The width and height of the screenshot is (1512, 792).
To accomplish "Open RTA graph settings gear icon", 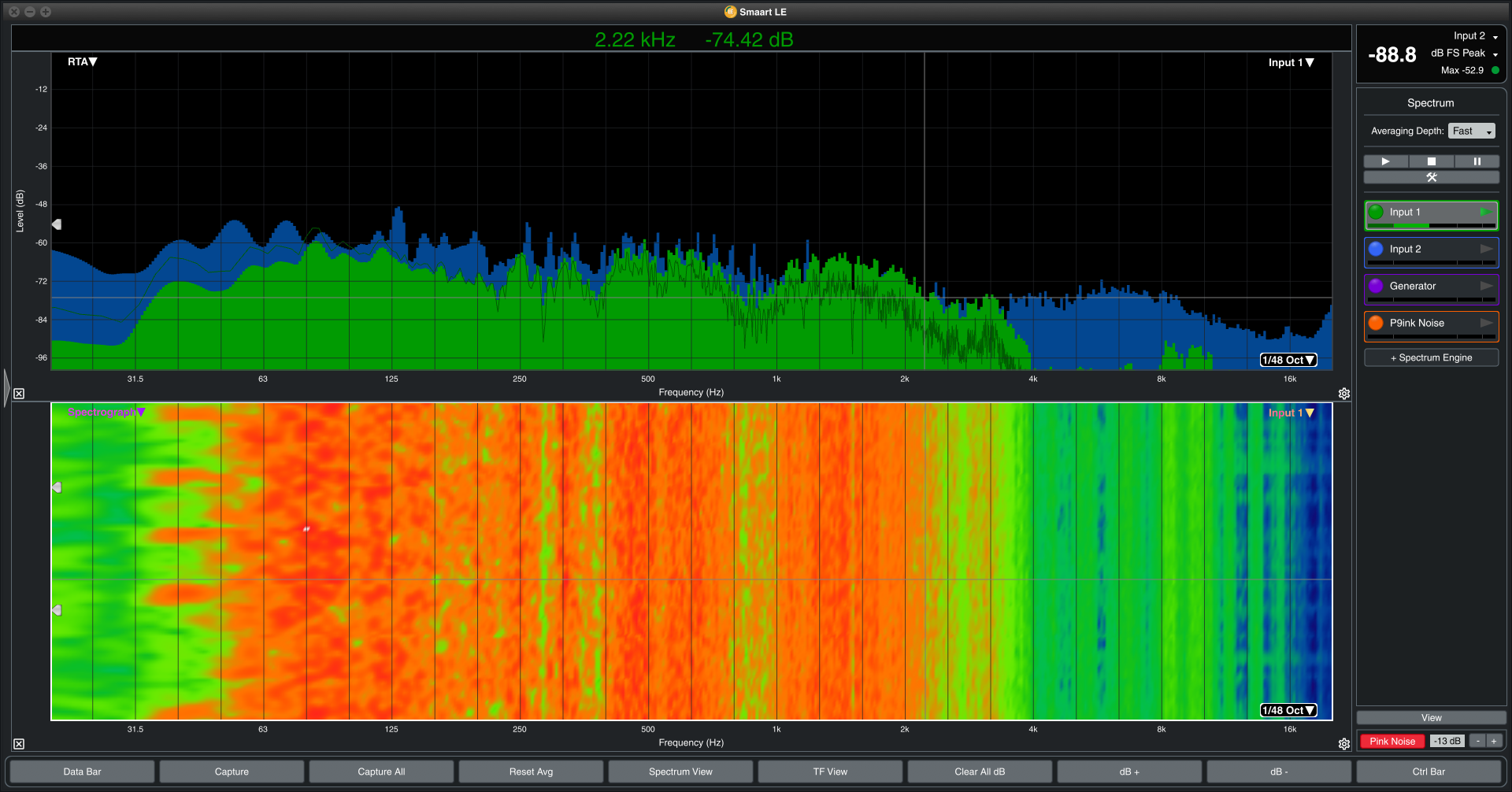I will (x=1344, y=394).
